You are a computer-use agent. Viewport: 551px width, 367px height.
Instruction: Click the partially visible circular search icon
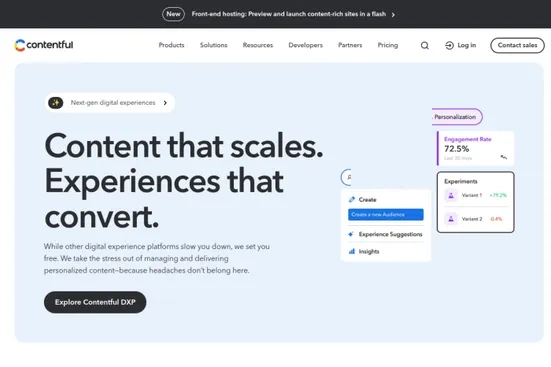pyautogui.click(x=346, y=177)
